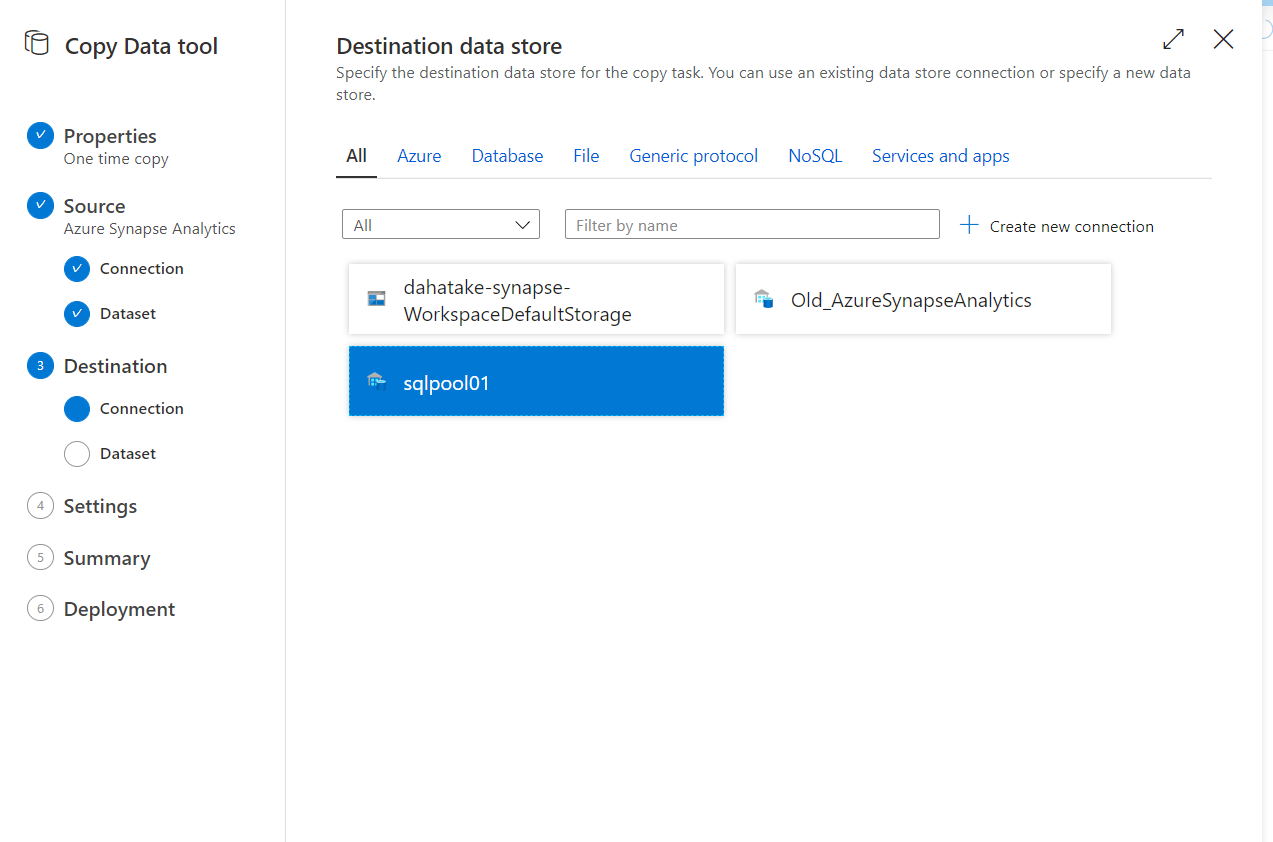The height and width of the screenshot is (842, 1273).
Task: Click the source Connection checkmark icon
Action: tap(77, 268)
